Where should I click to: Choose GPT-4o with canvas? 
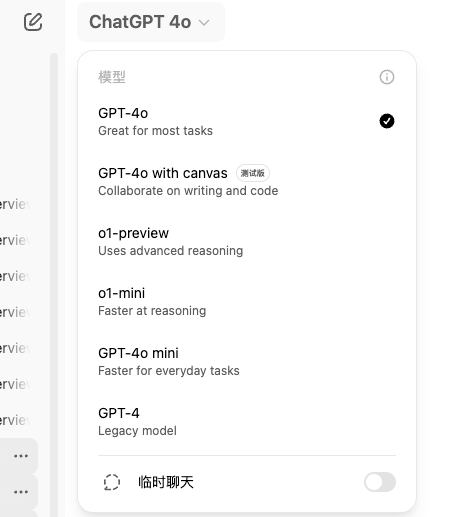point(247,182)
